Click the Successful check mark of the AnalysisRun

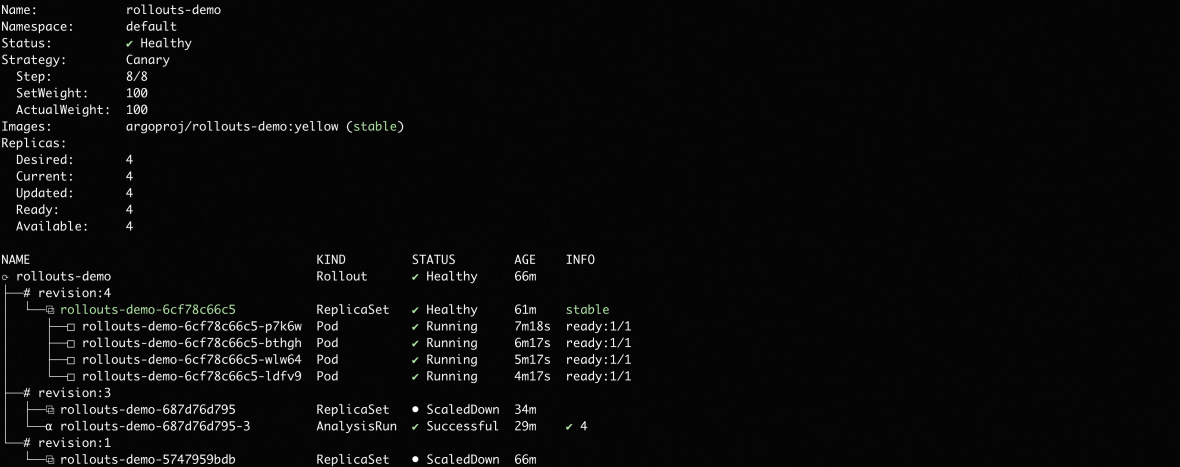tap(415, 427)
